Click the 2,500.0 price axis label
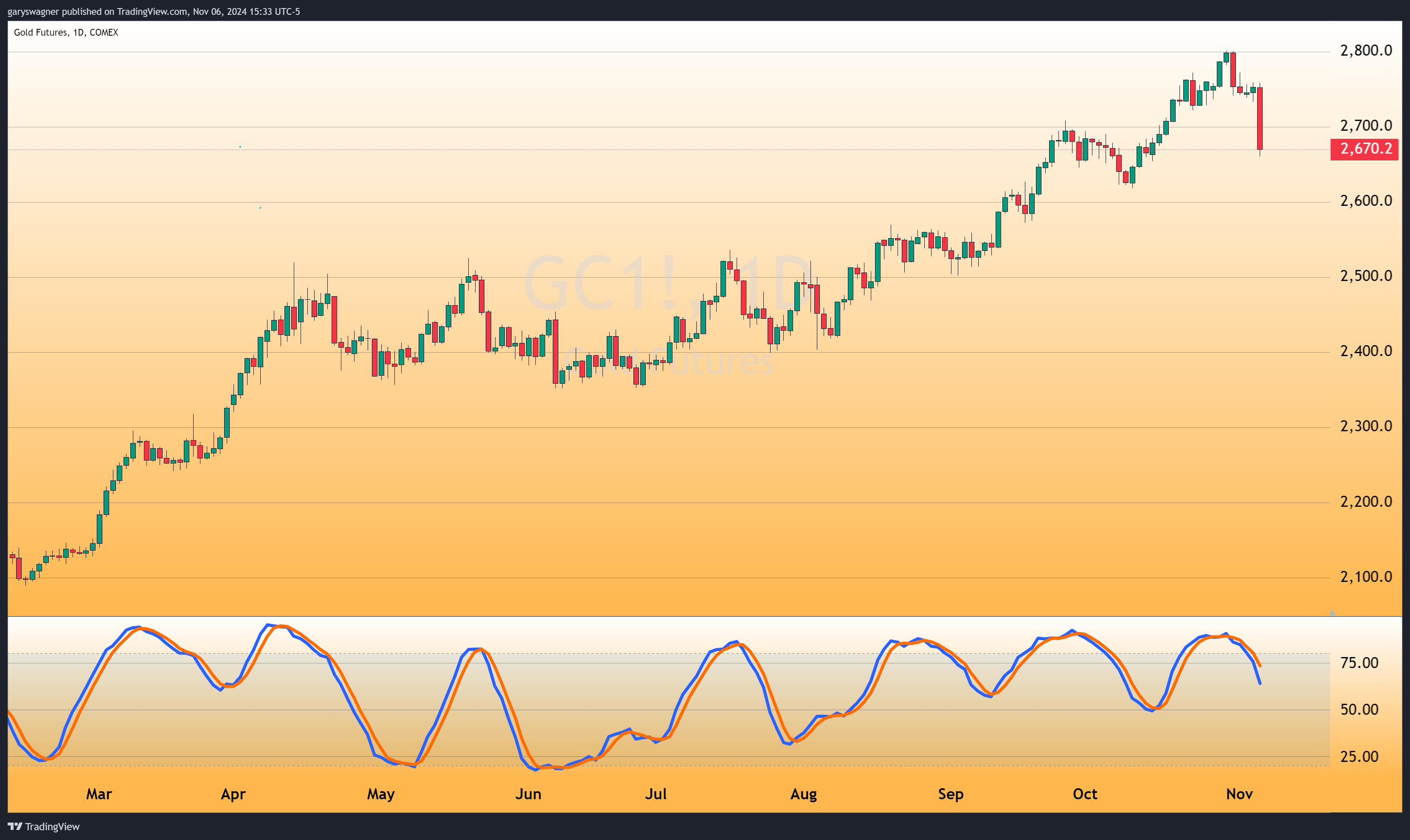 pyautogui.click(x=1366, y=276)
